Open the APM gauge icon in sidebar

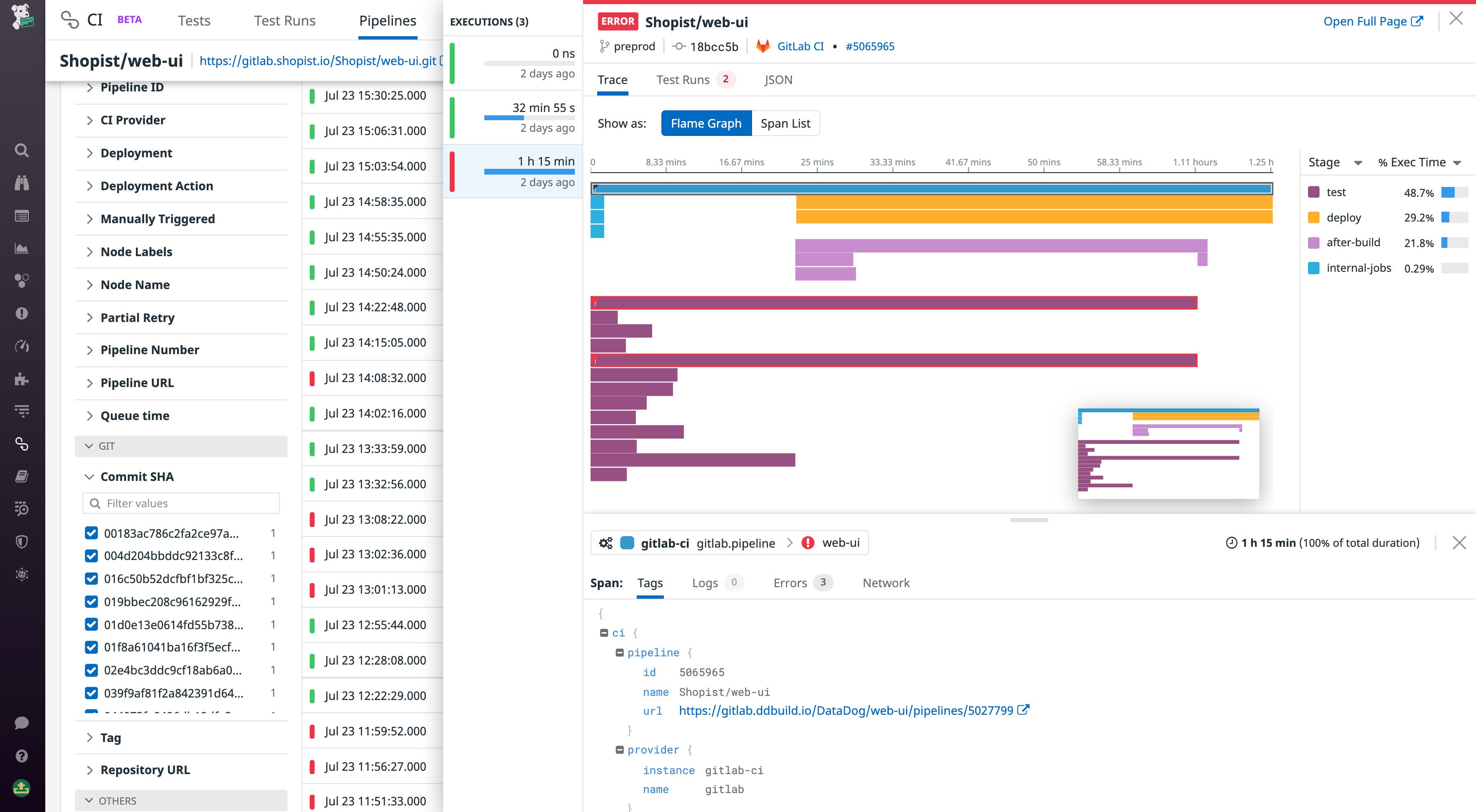tap(21, 346)
